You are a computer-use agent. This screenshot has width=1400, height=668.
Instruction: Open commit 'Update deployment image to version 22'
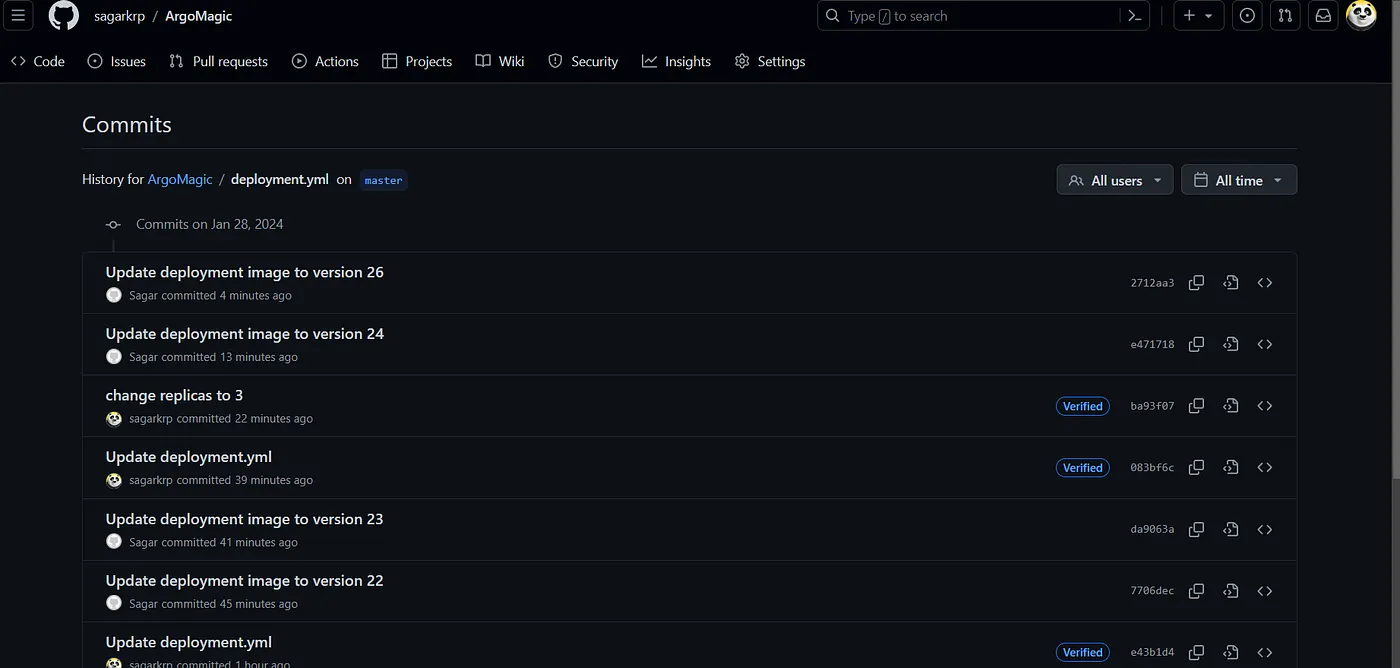(x=245, y=581)
